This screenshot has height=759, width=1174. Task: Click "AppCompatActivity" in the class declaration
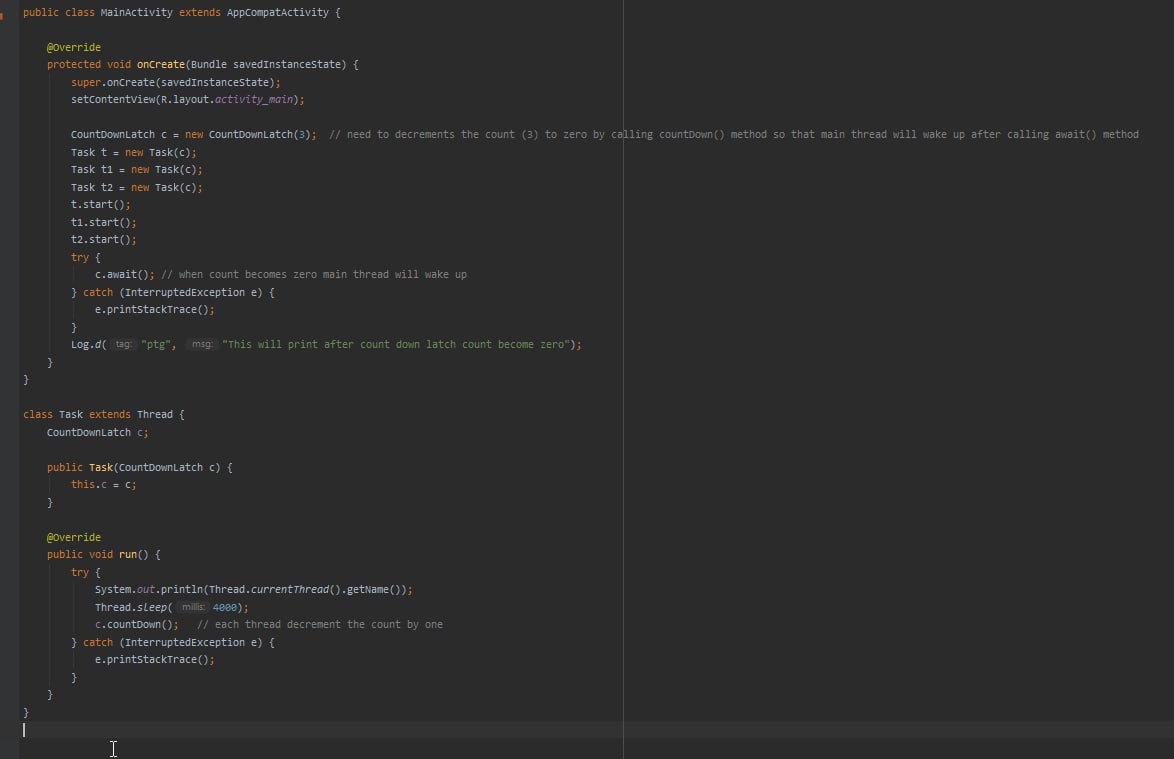point(277,13)
